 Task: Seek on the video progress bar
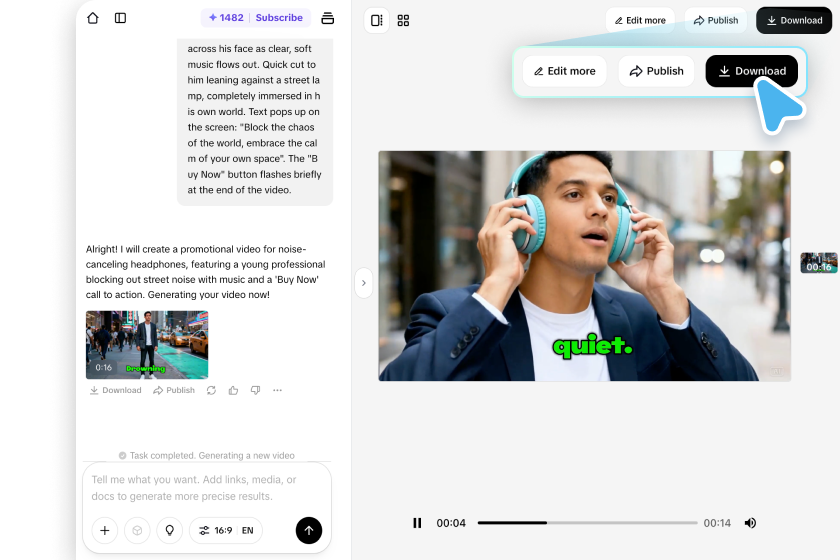pyautogui.click(x=587, y=522)
